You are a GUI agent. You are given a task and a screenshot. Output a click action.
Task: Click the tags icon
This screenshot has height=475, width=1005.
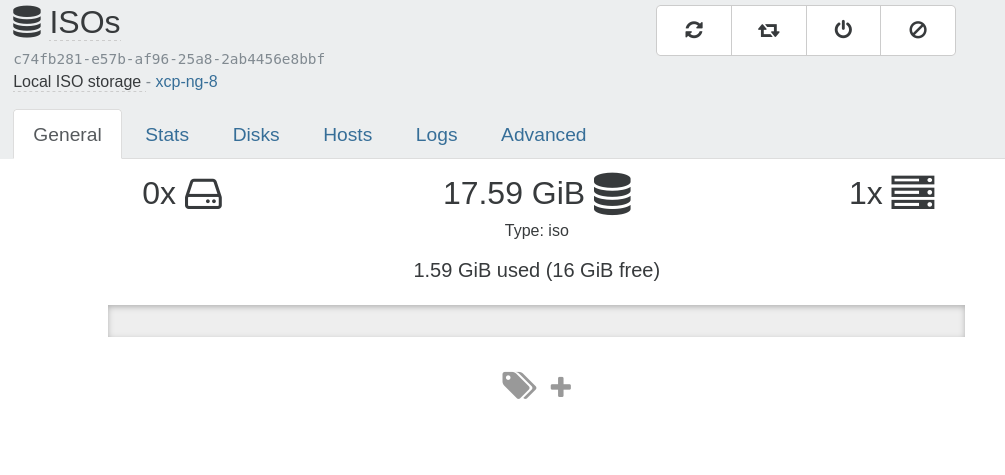pos(519,386)
